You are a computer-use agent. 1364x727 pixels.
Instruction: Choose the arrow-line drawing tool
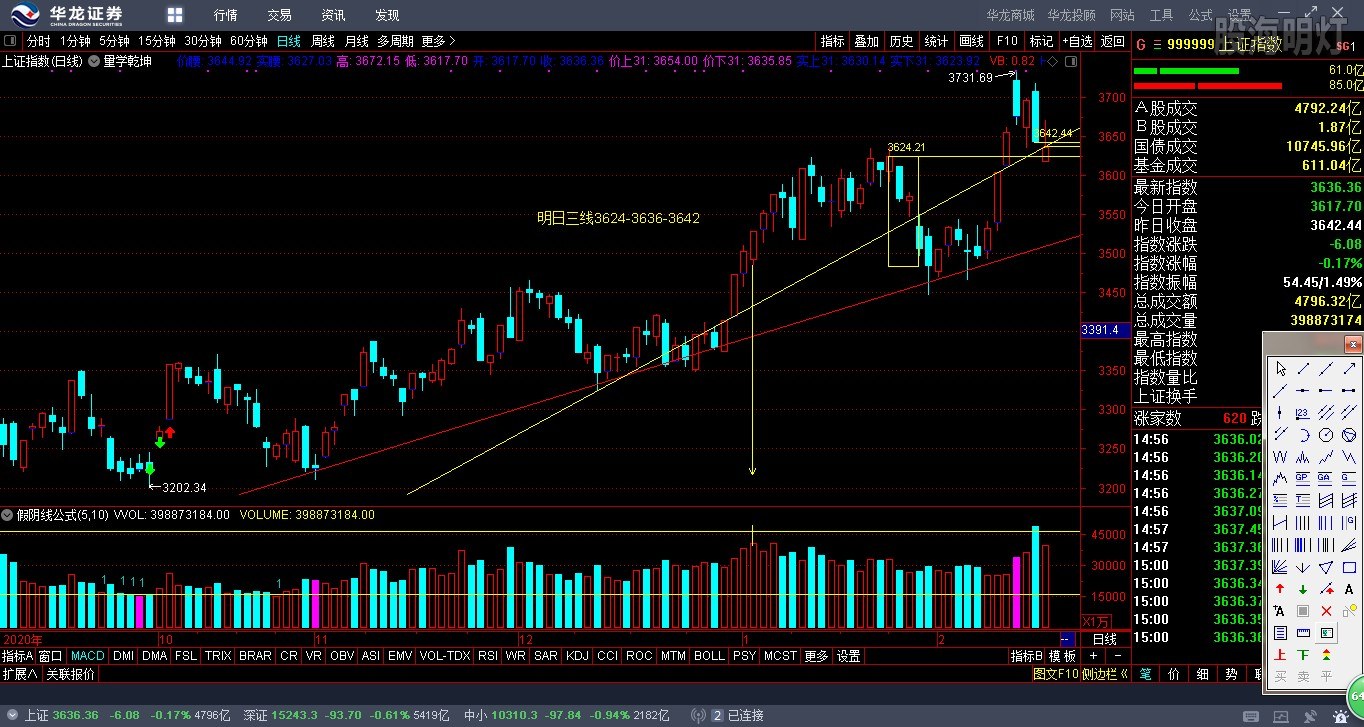click(x=1349, y=369)
